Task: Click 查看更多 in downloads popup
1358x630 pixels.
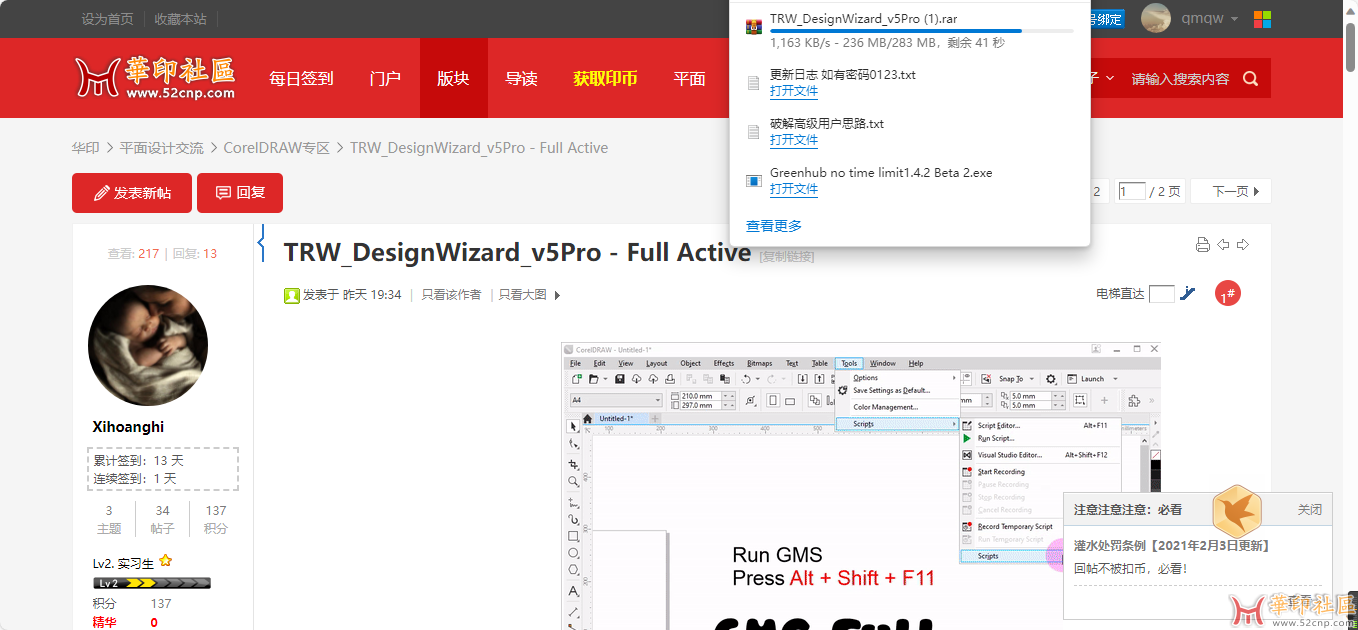Action: click(x=774, y=226)
